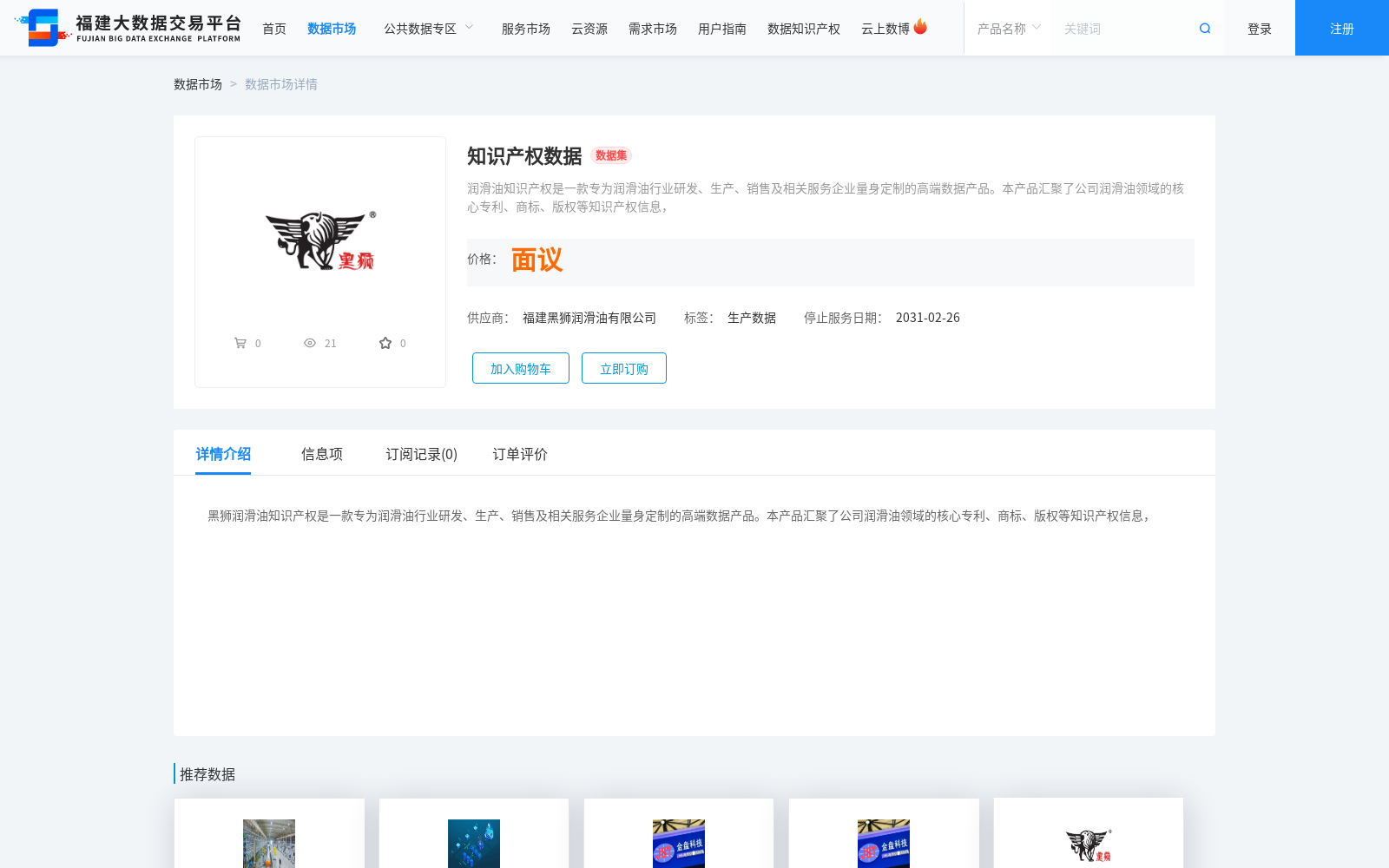Click the search magnifier icon
1389x868 pixels.
1205,29
